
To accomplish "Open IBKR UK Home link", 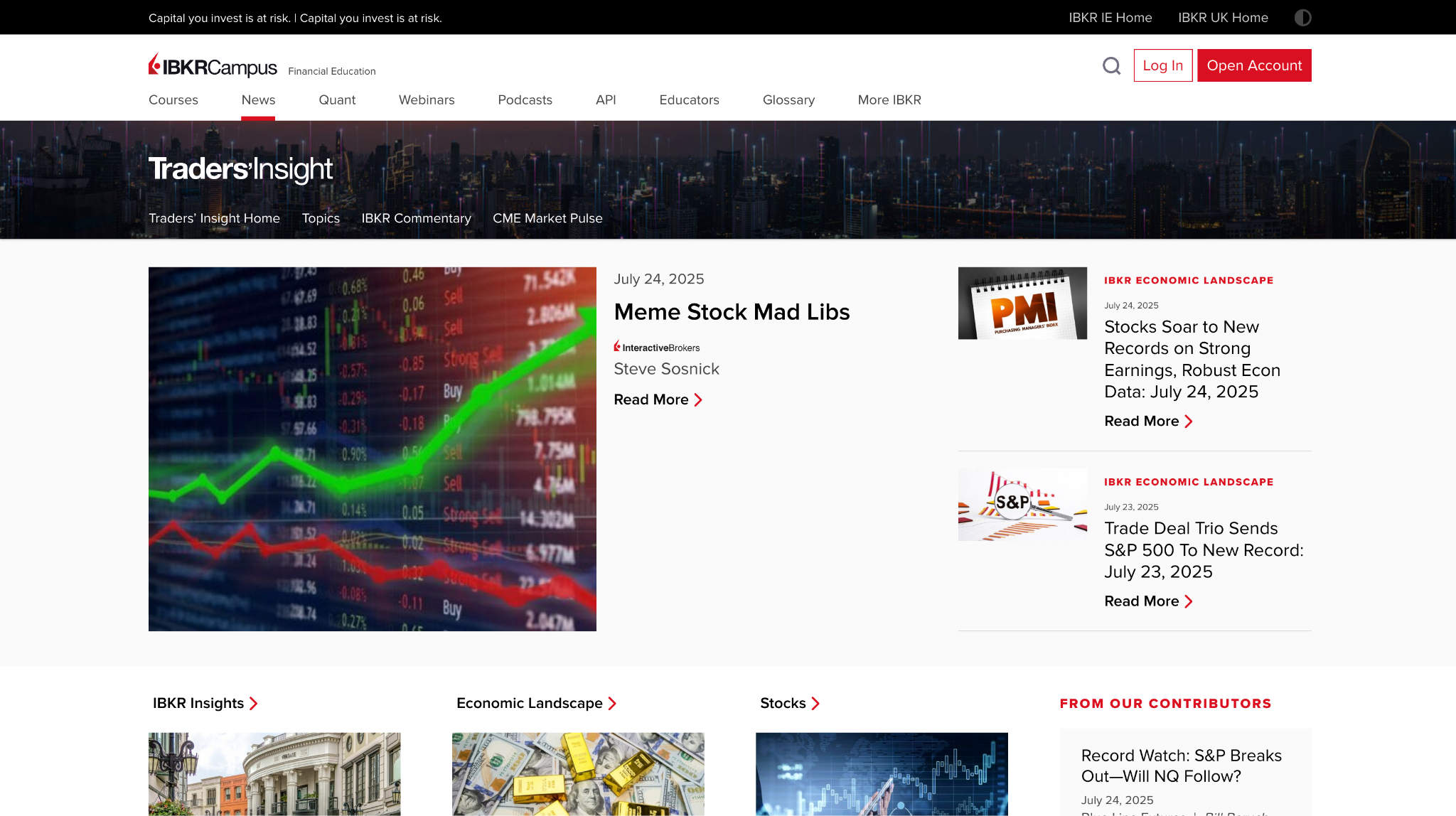I will [1223, 18].
